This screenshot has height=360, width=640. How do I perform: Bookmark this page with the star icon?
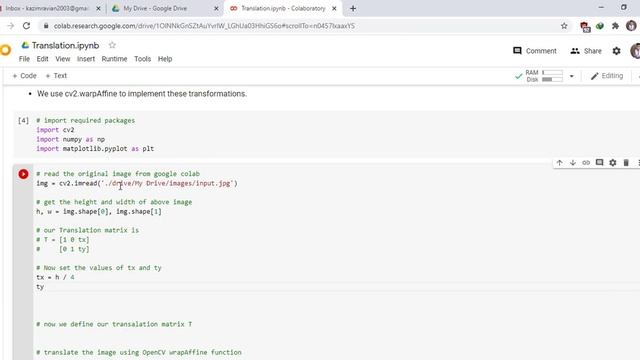(x=564, y=26)
